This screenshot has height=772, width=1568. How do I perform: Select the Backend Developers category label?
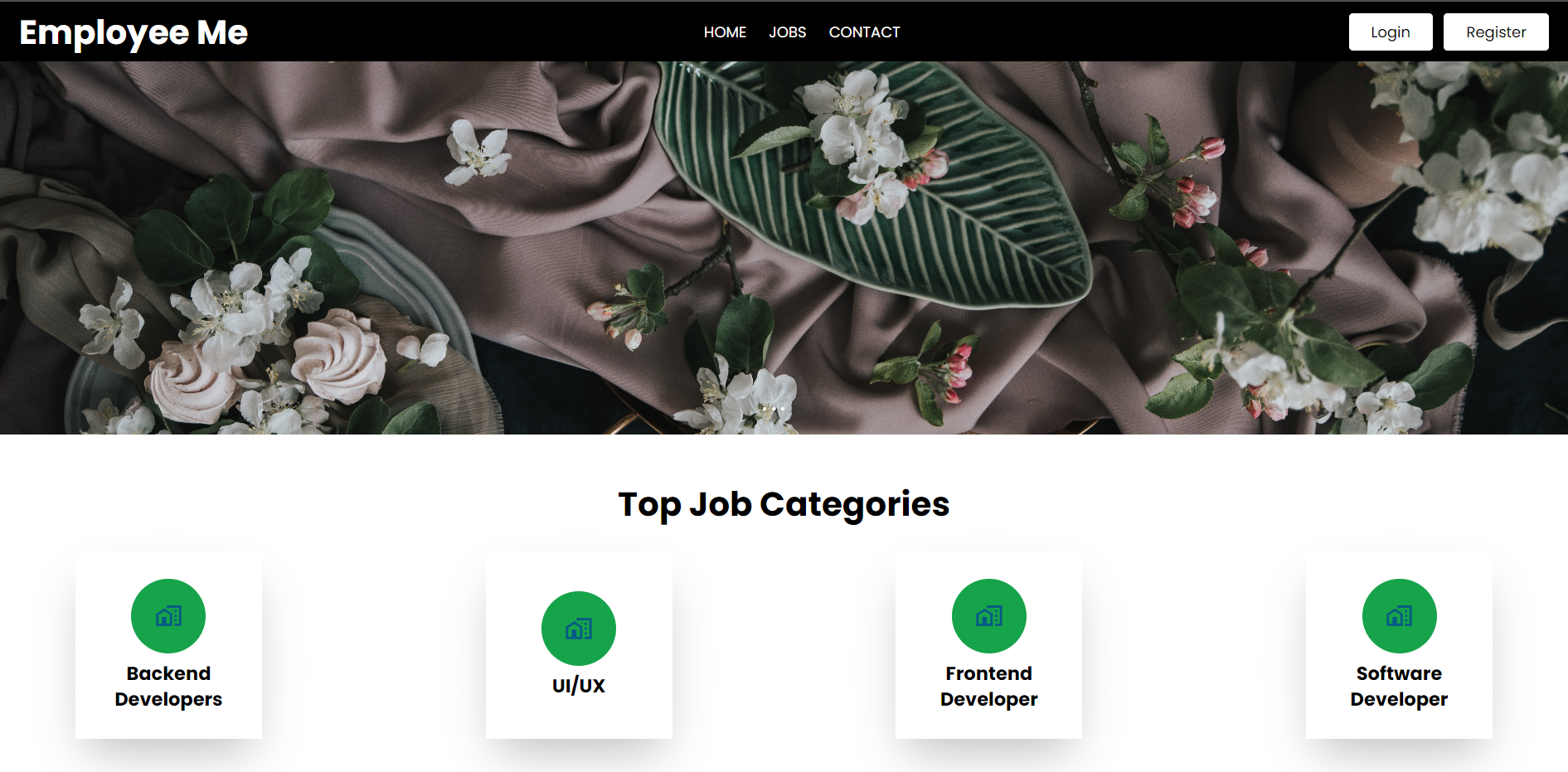click(168, 686)
